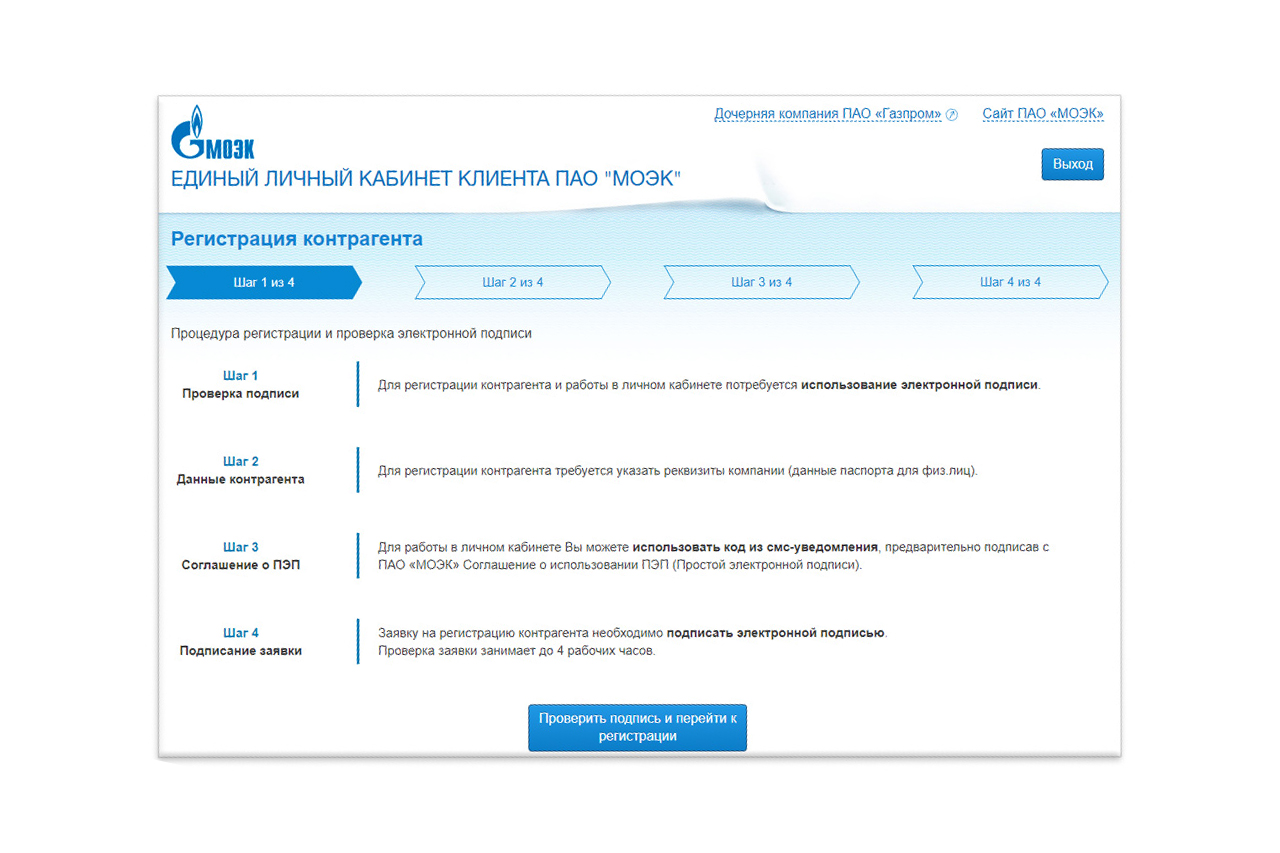1280x853 pixels.
Task: Click the Шаг 3 blue label
Action: pyautogui.click(x=240, y=548)
